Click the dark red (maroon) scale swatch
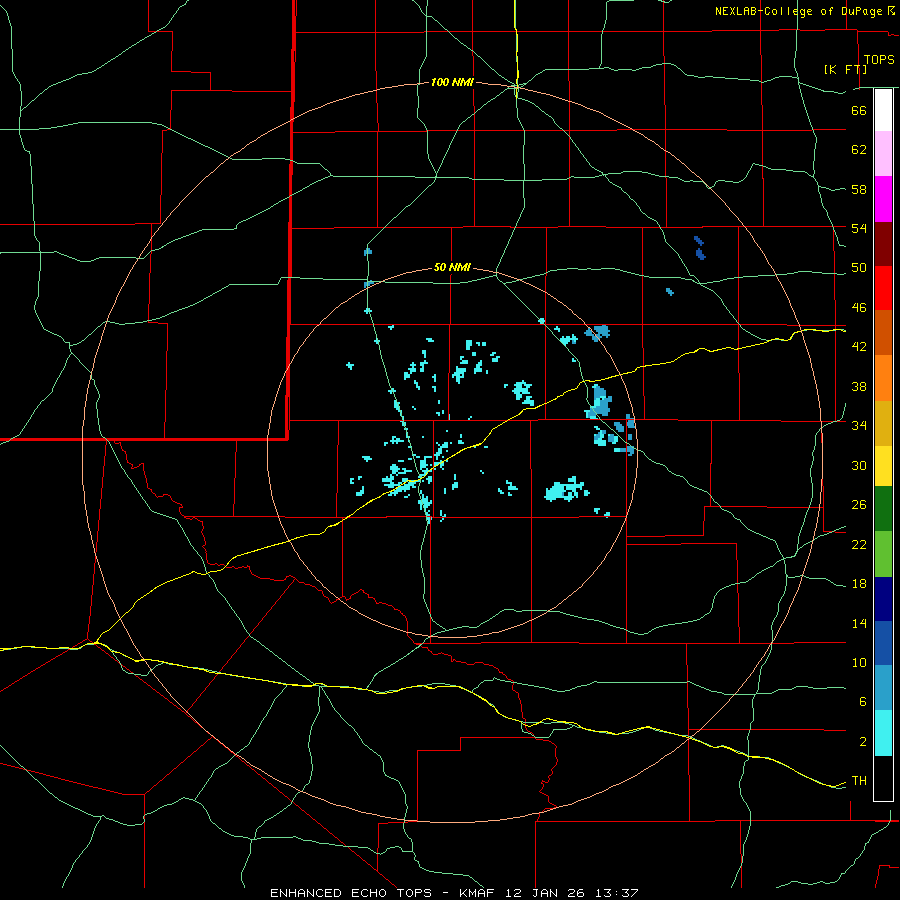The image size is (900, 900). point(883,244)
